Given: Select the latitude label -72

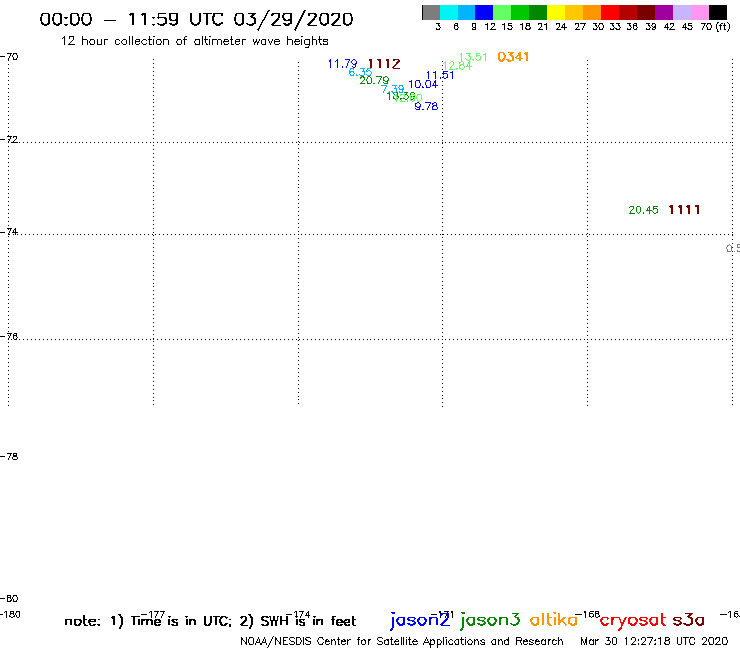Looking at the screenshot, I should [x=9, y=140].
